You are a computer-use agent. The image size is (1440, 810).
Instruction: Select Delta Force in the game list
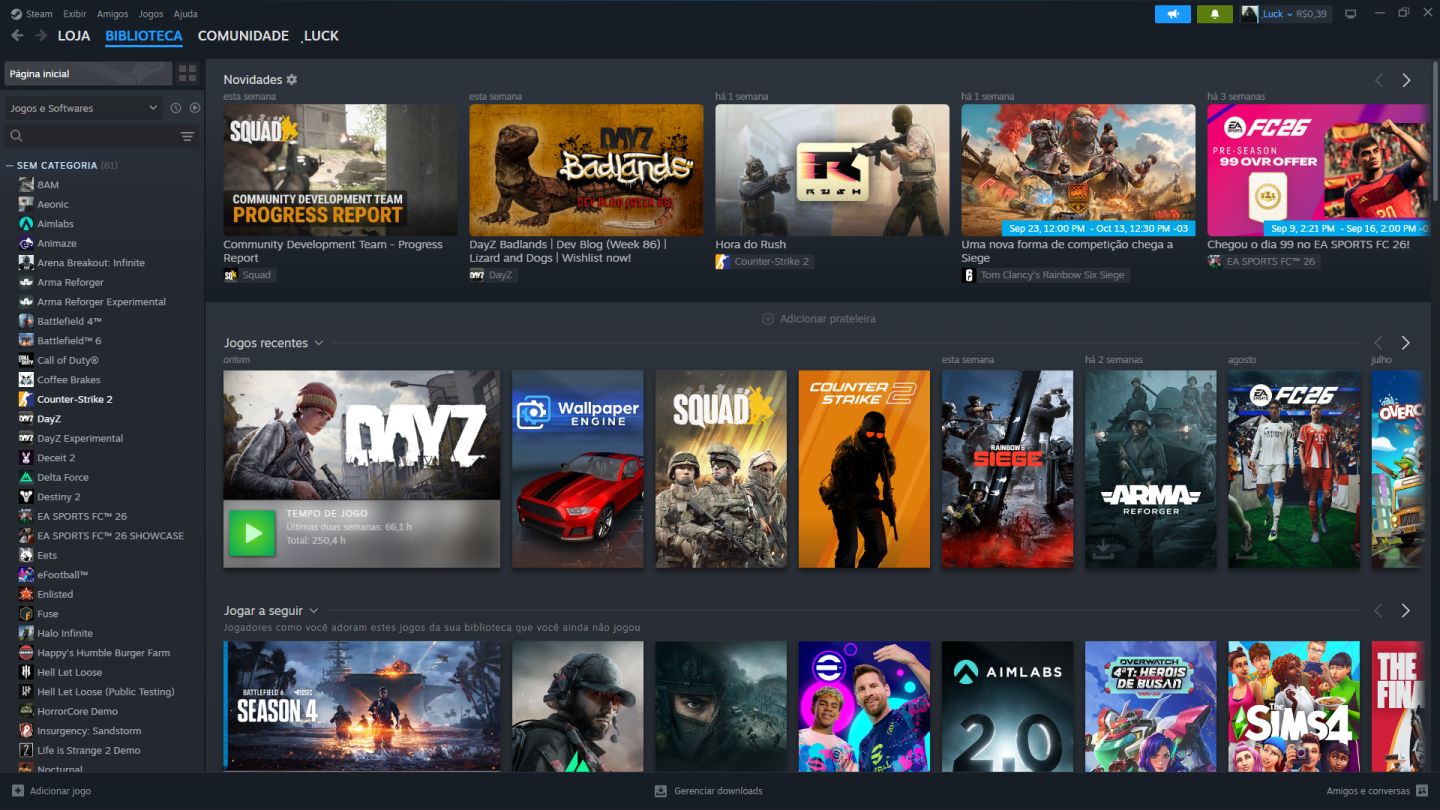[62, 477]
